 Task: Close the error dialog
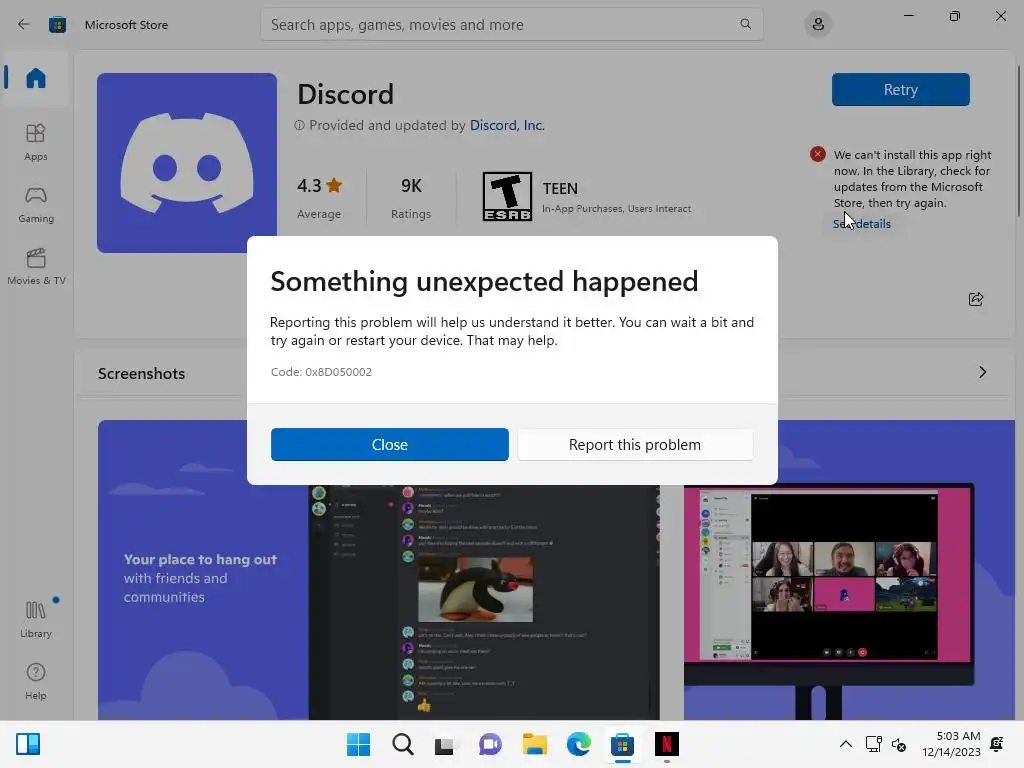pos(390,445)
